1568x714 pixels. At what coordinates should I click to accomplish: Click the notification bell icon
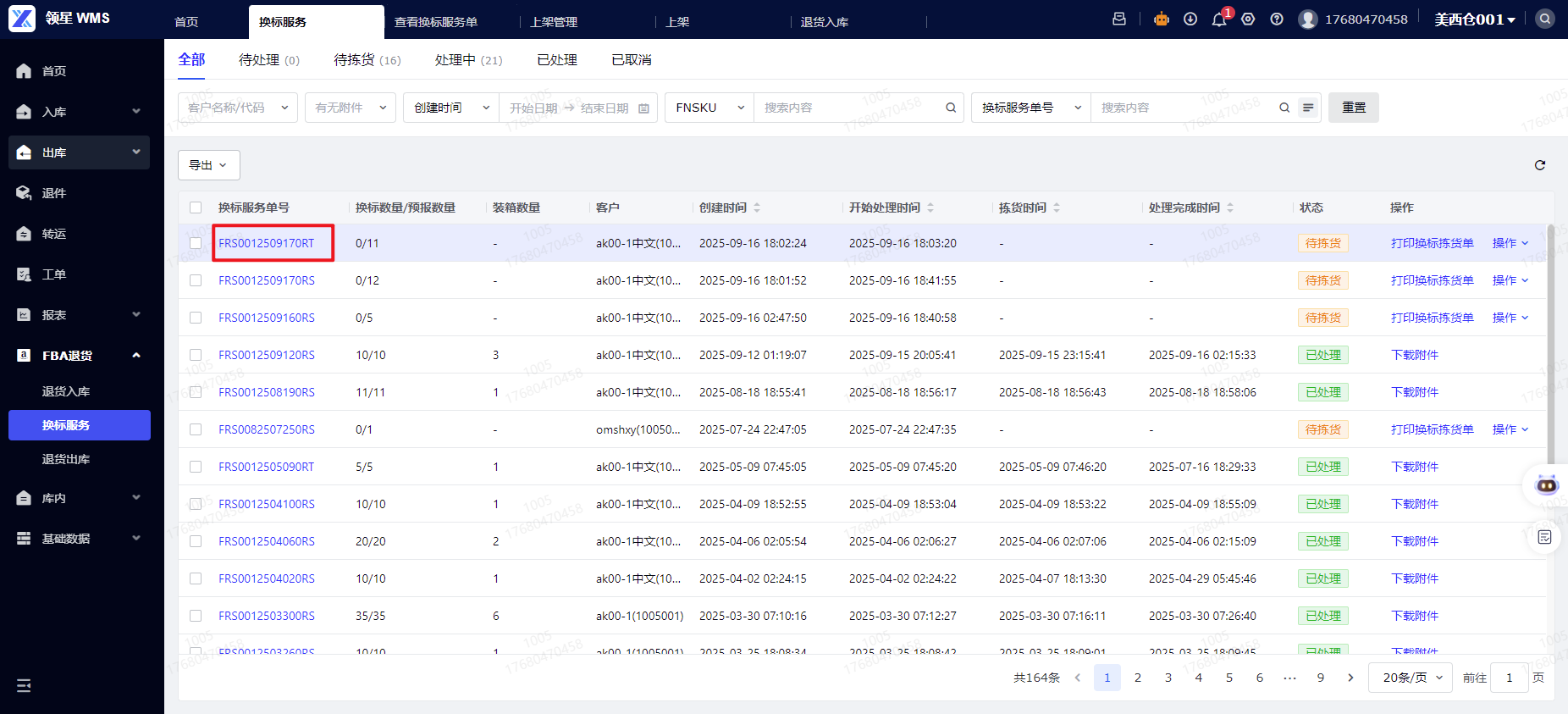(x=1219, y=19)
